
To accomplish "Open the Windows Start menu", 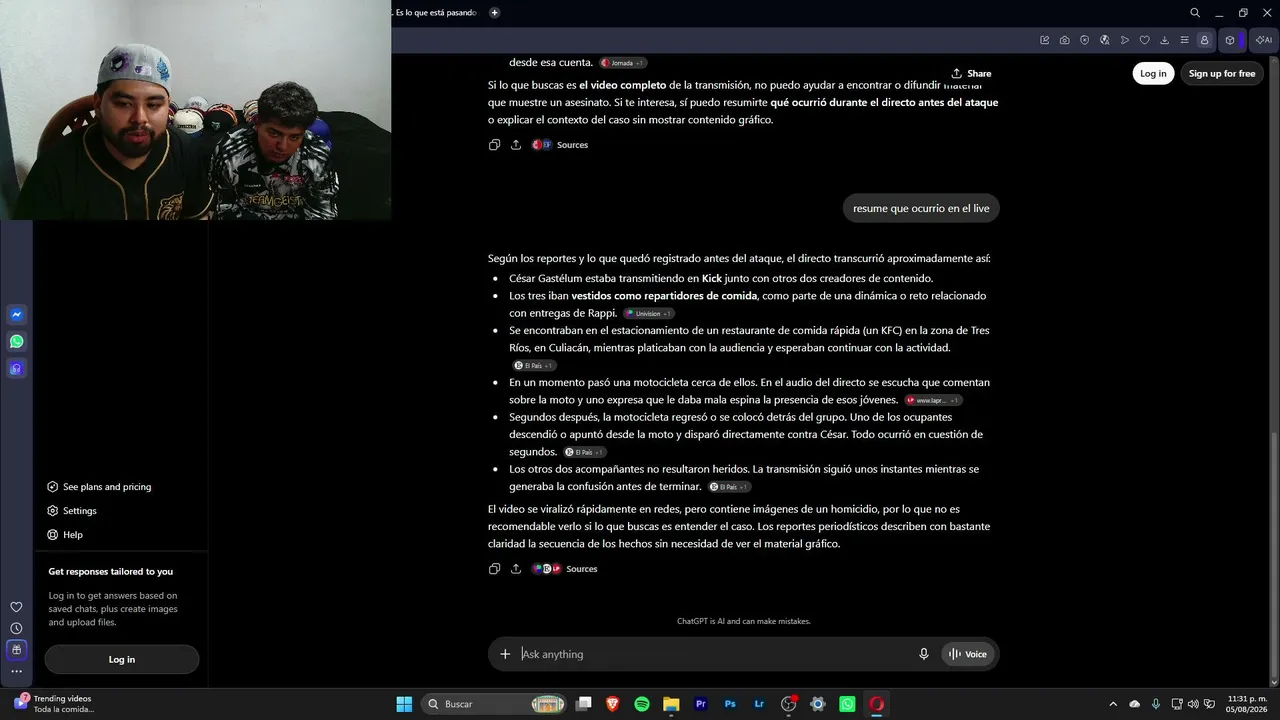I will coord(404,704).
